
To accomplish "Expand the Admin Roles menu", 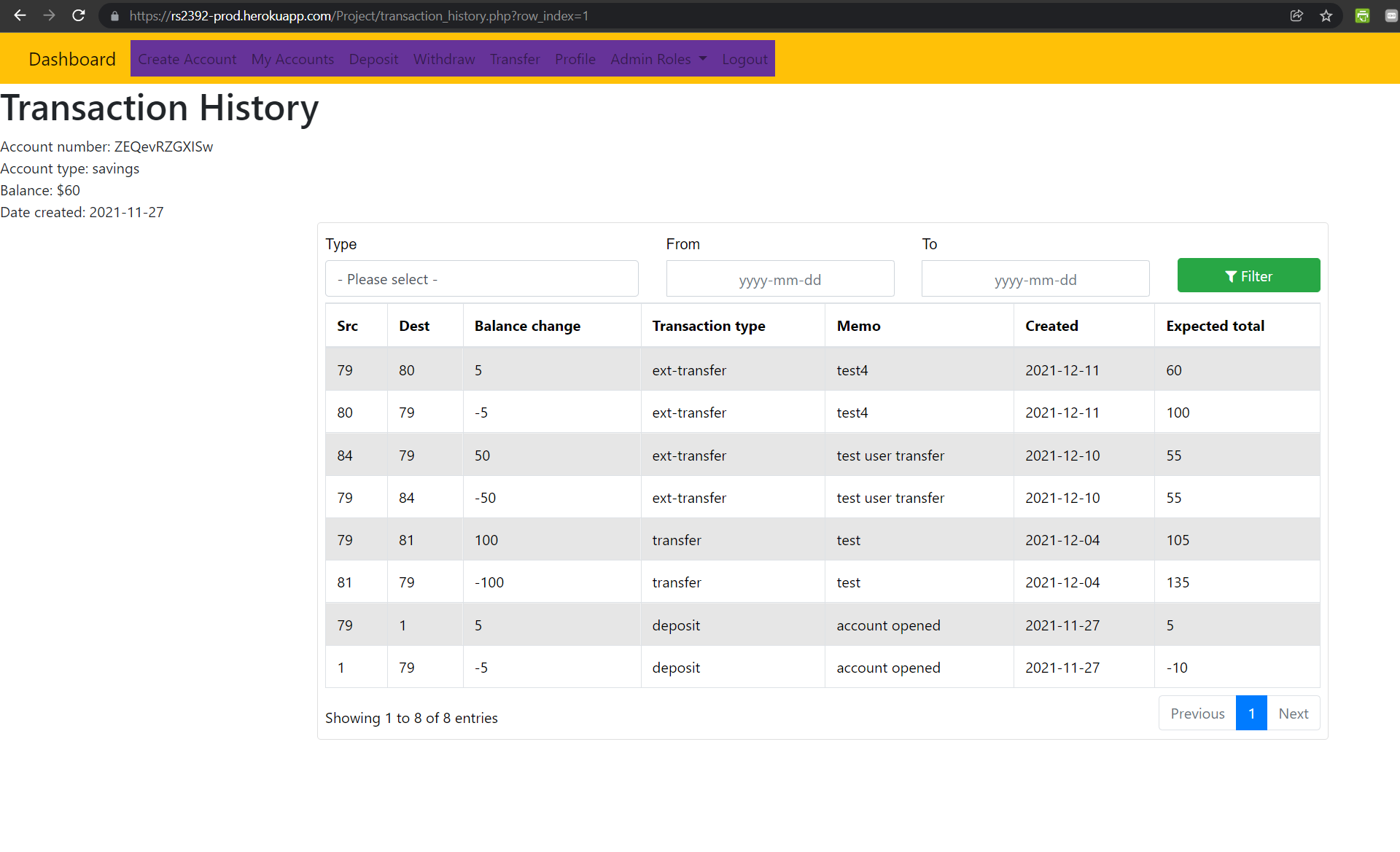I will click(x=657, y=59).
